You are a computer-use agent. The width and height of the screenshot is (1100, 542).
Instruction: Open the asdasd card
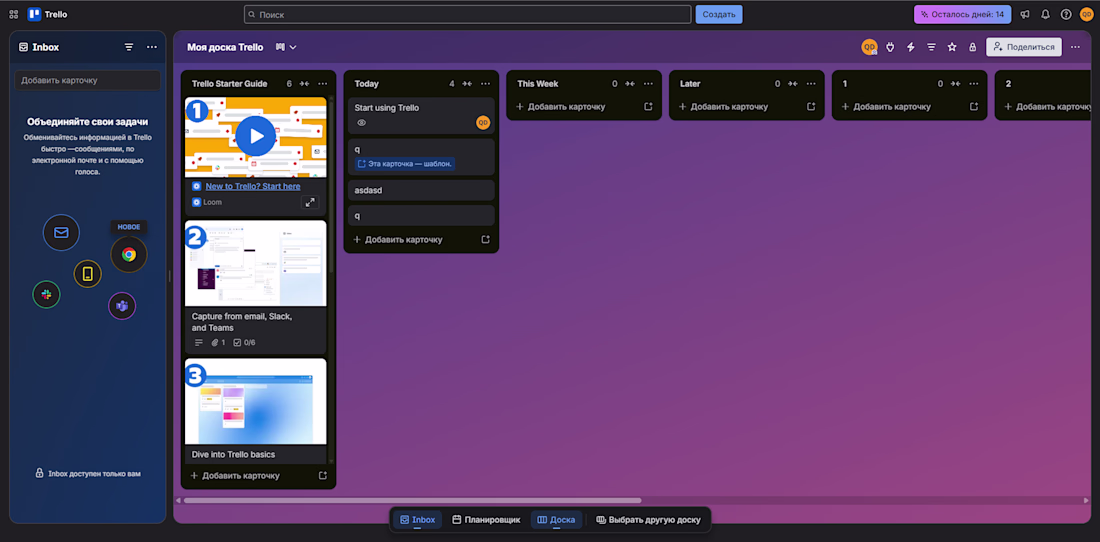coord(421,190)
